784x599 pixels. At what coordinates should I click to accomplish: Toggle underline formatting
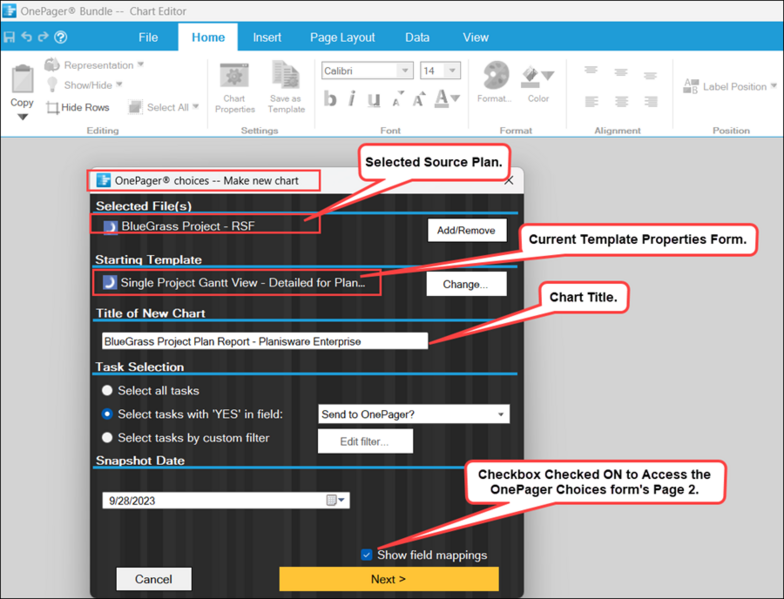[x=374, y=100]
